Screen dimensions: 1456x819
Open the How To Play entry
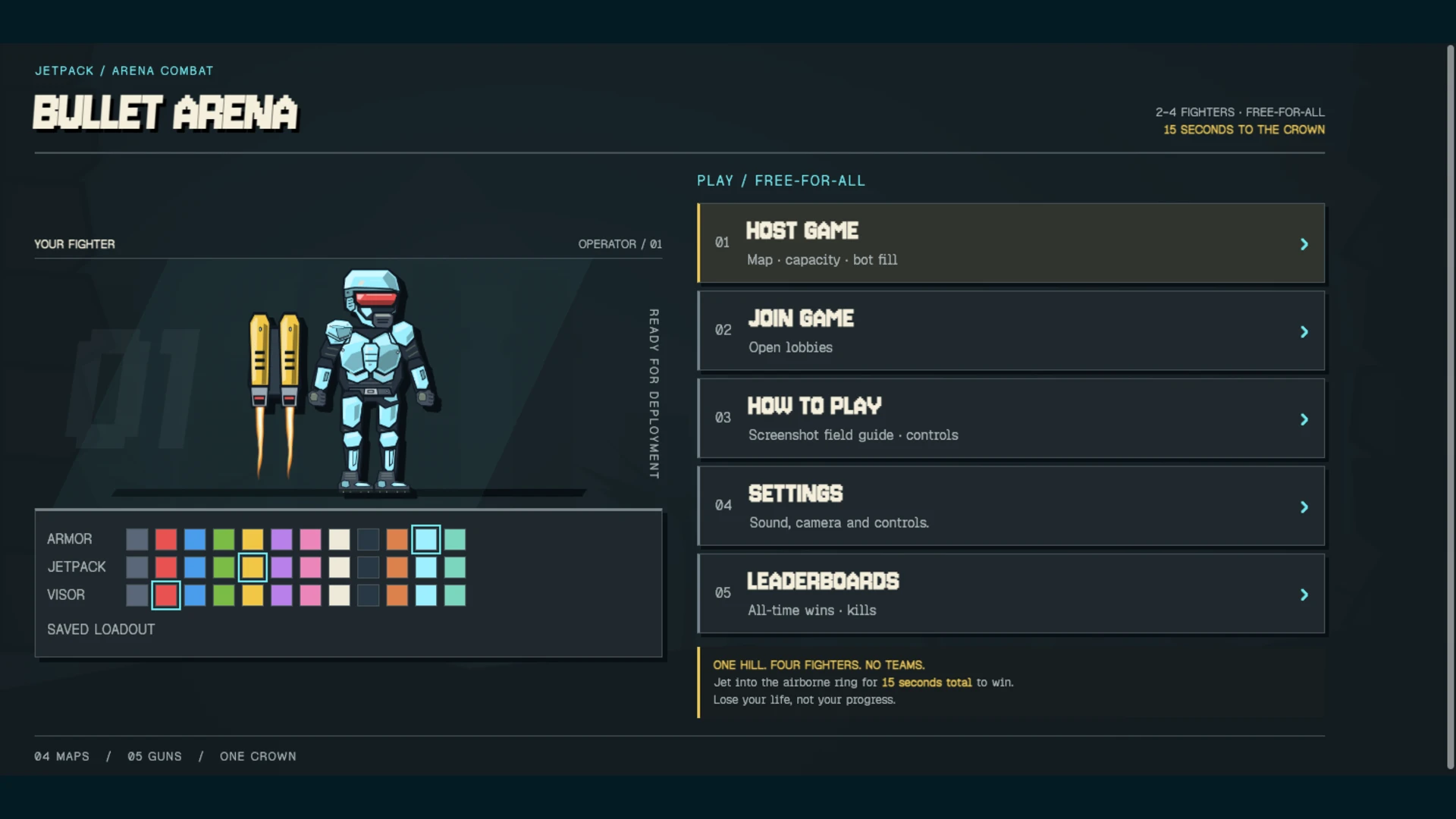pos(1011,419)
